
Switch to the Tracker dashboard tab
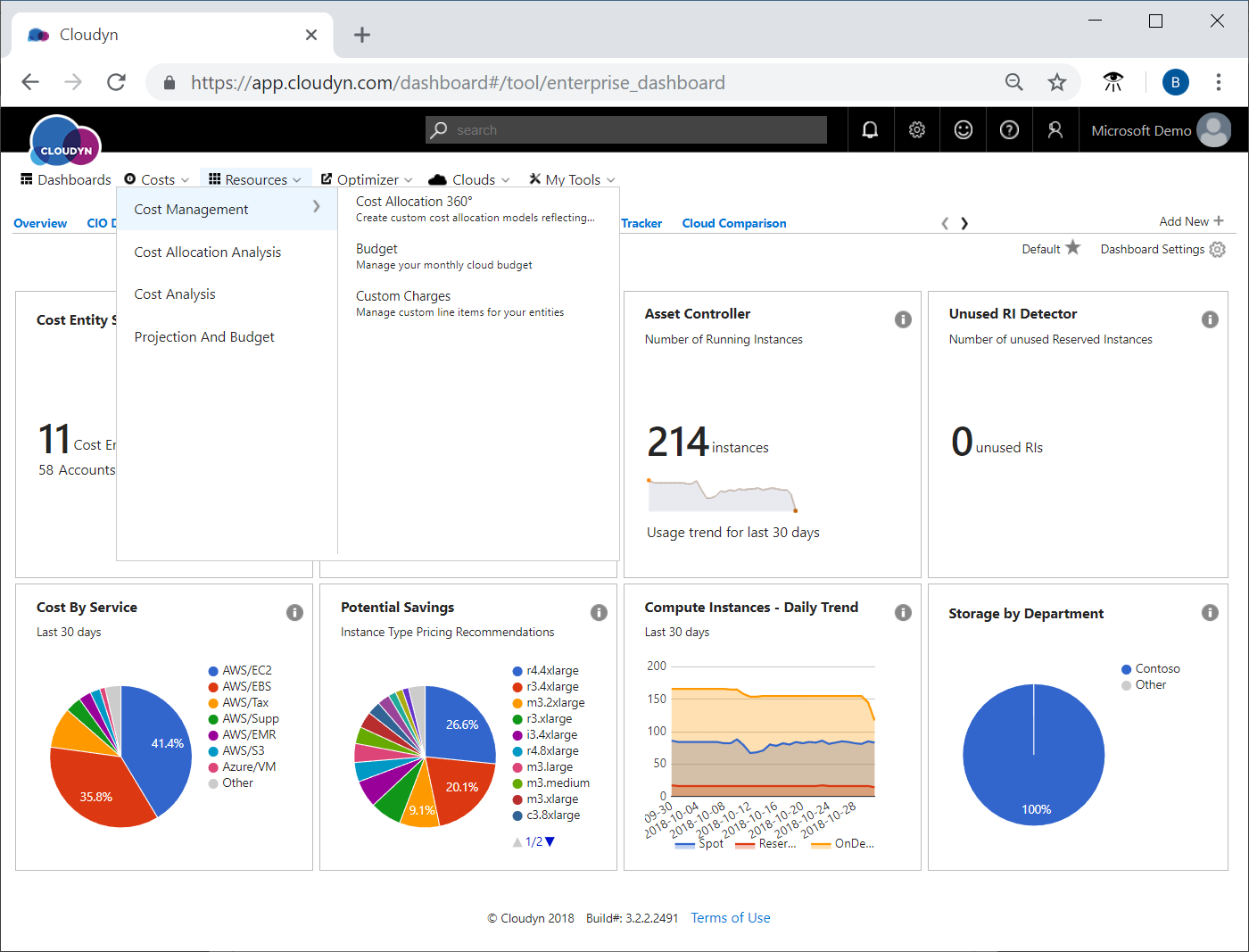click(x=641, y=223)
